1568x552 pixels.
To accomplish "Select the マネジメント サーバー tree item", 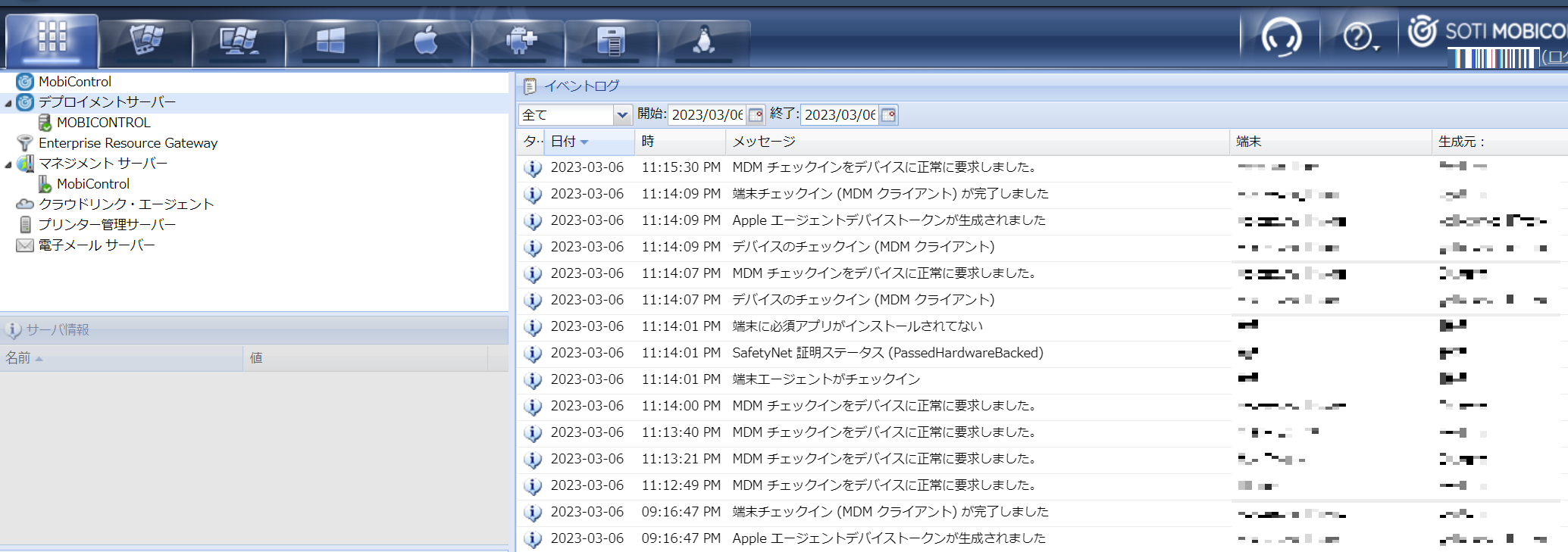I will 103,163.
